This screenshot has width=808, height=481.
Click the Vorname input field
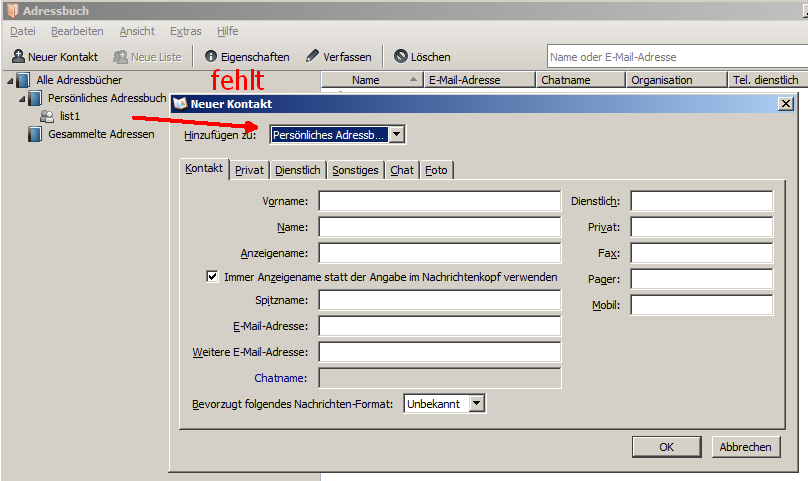pos(439,202)
